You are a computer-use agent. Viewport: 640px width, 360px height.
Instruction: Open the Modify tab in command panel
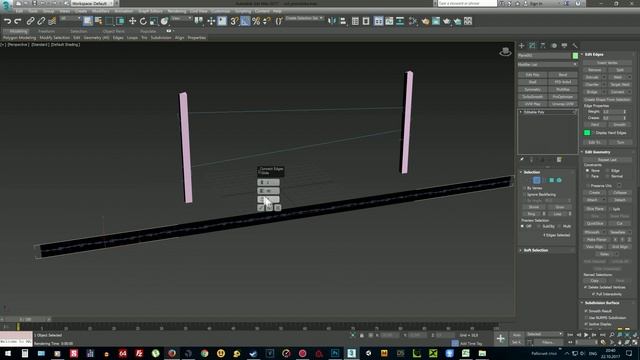click(x=532, y=45)
